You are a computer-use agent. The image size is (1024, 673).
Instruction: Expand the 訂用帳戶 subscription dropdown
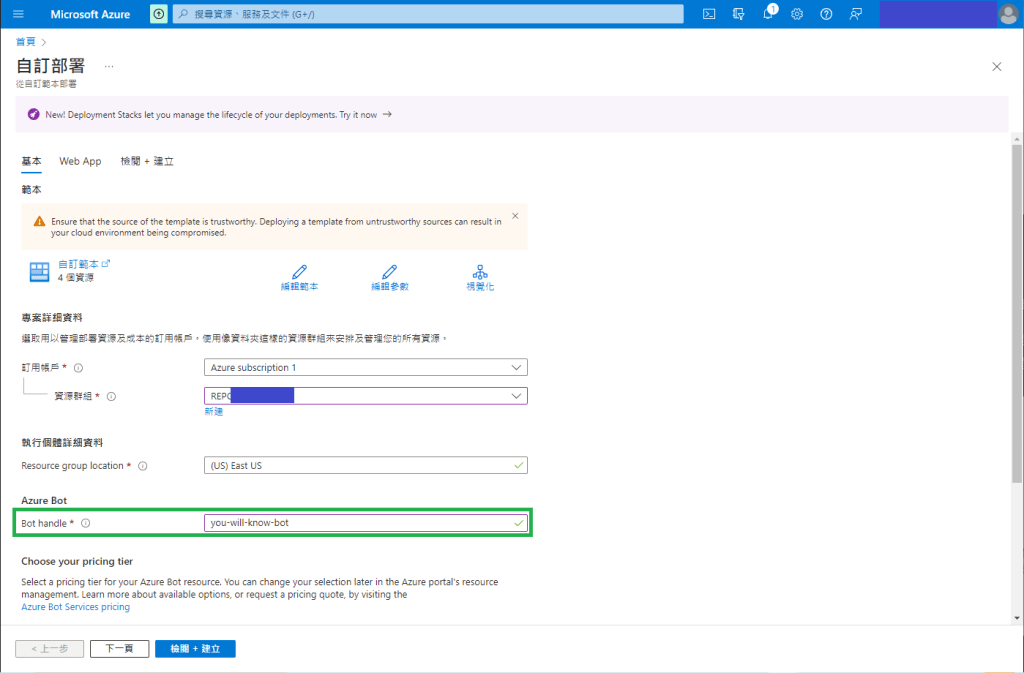point(516,367)
